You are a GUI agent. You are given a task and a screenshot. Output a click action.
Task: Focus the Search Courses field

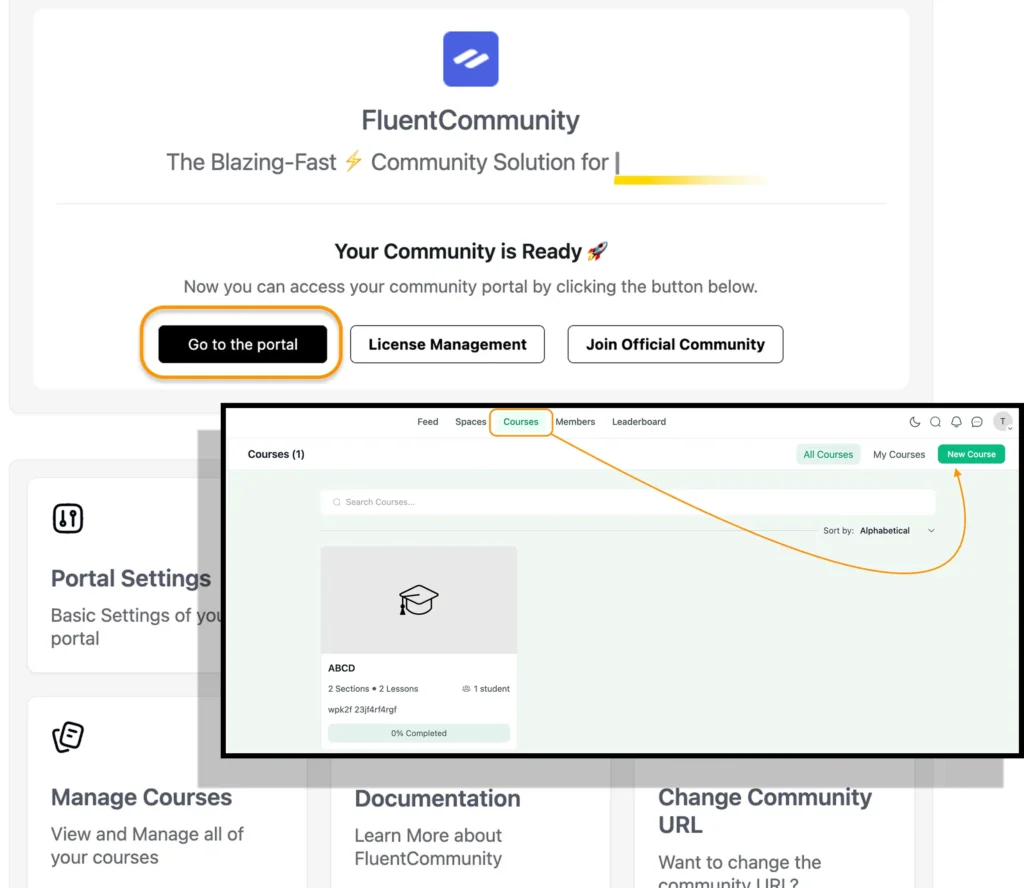[628, 502]
